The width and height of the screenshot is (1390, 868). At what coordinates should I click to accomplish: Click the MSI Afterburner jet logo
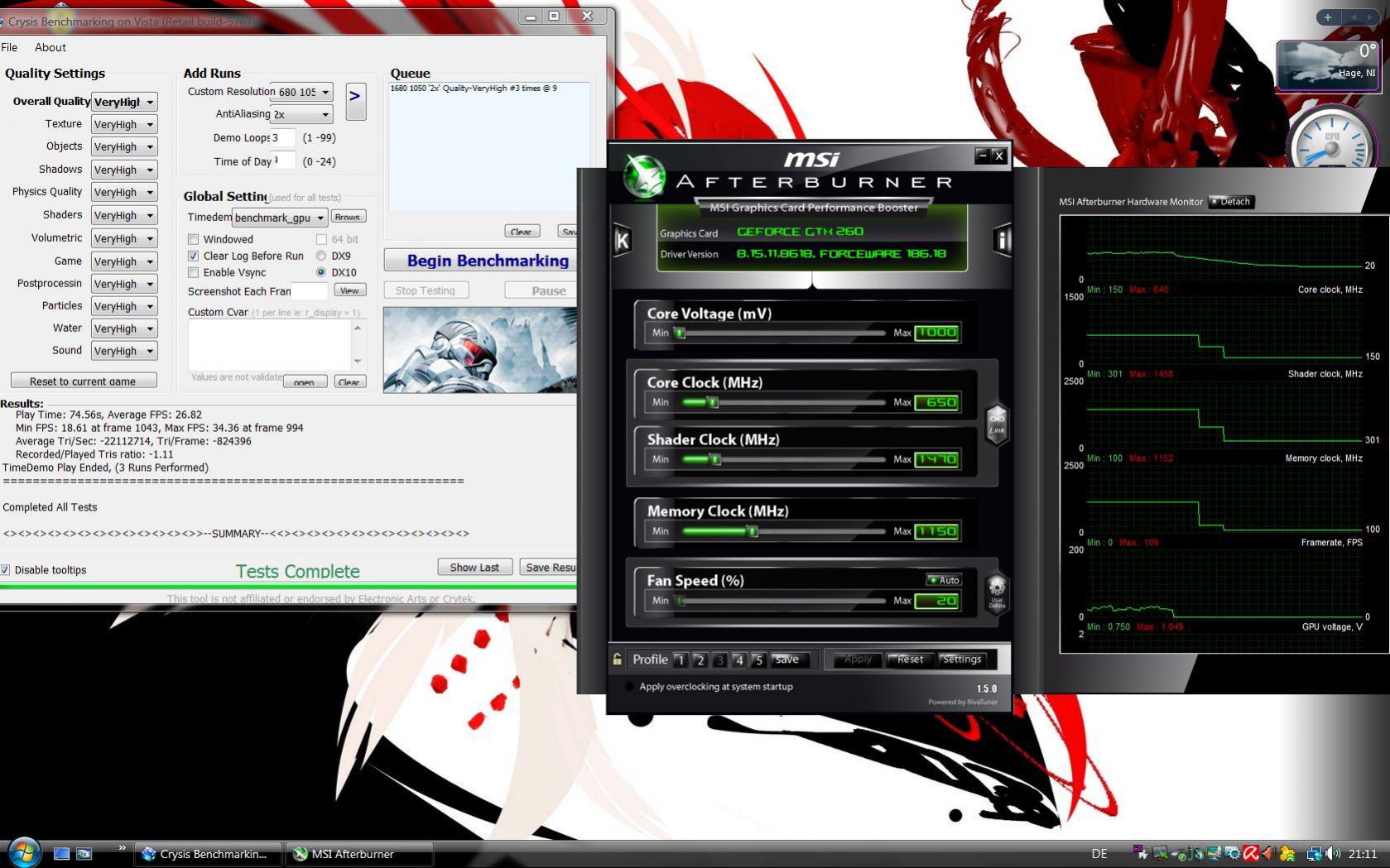(x=644, y=175)
